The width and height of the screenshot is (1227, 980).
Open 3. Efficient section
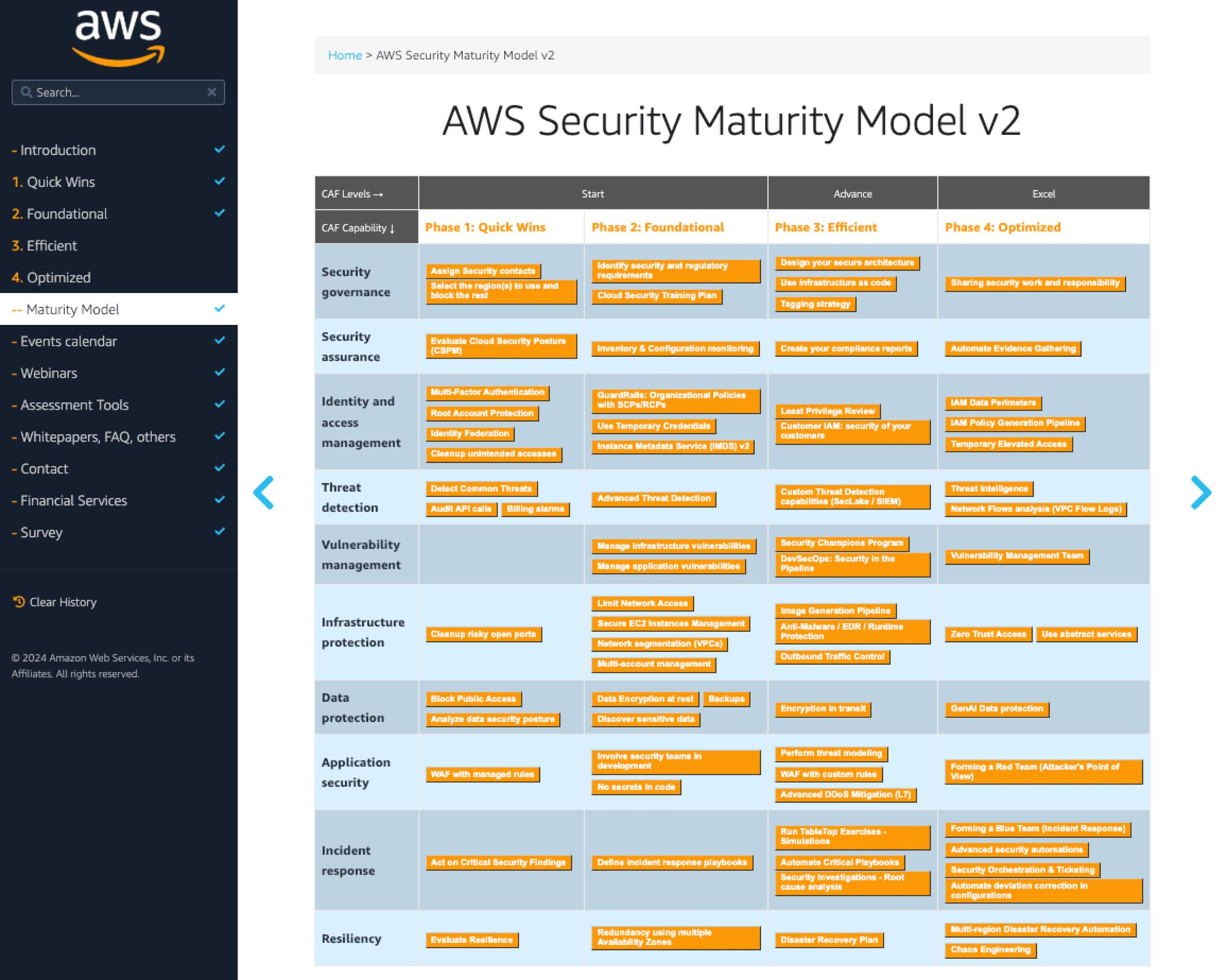(118, 245)
